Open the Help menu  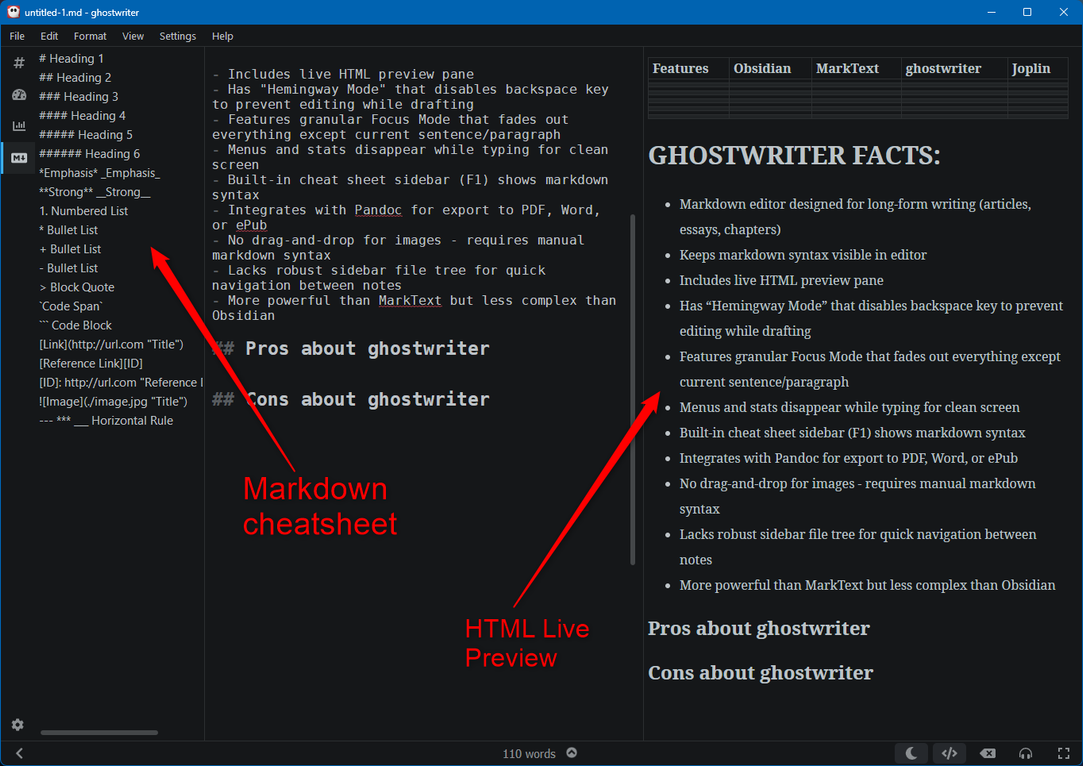(222, 36)
